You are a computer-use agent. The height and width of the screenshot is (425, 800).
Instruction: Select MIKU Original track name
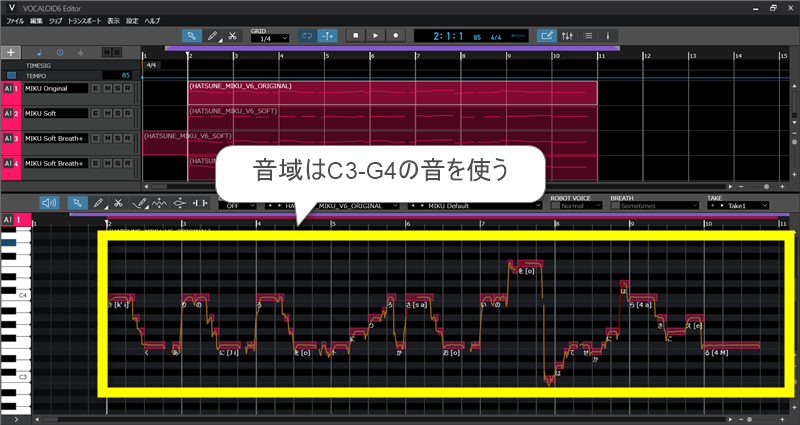[x=56, y=88]
